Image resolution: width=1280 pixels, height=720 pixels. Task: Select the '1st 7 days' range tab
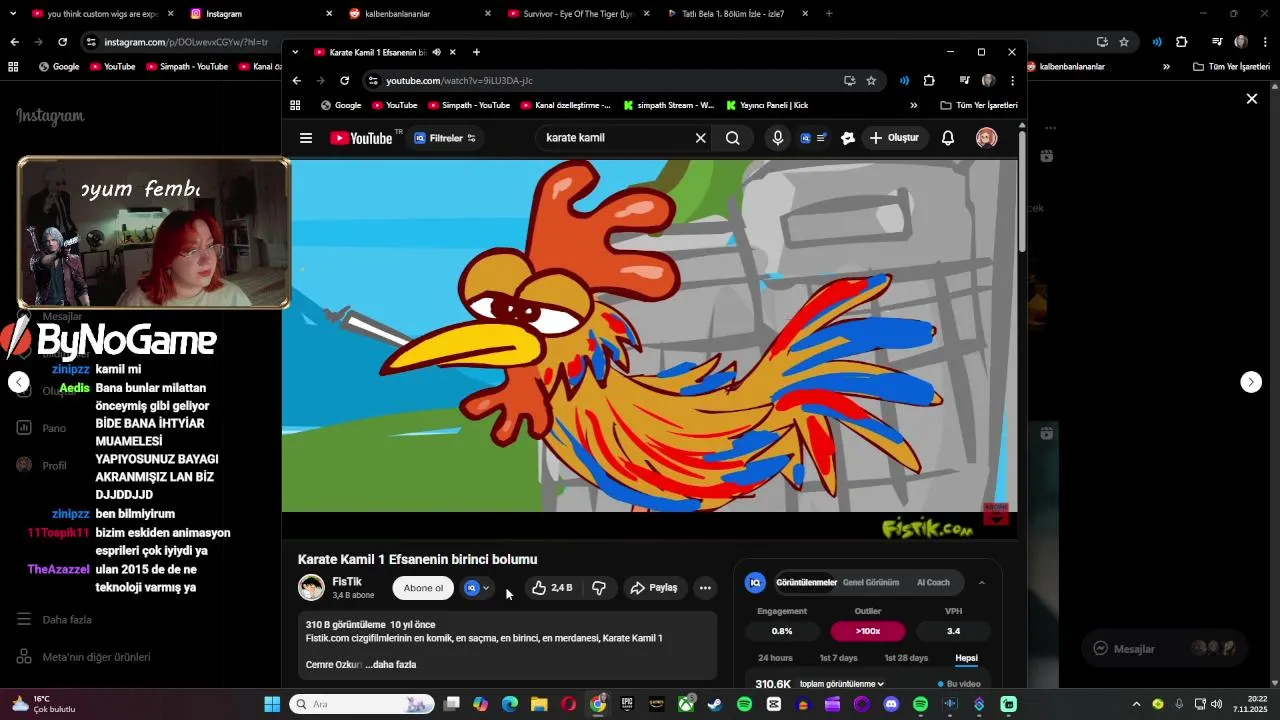(839, 658)
